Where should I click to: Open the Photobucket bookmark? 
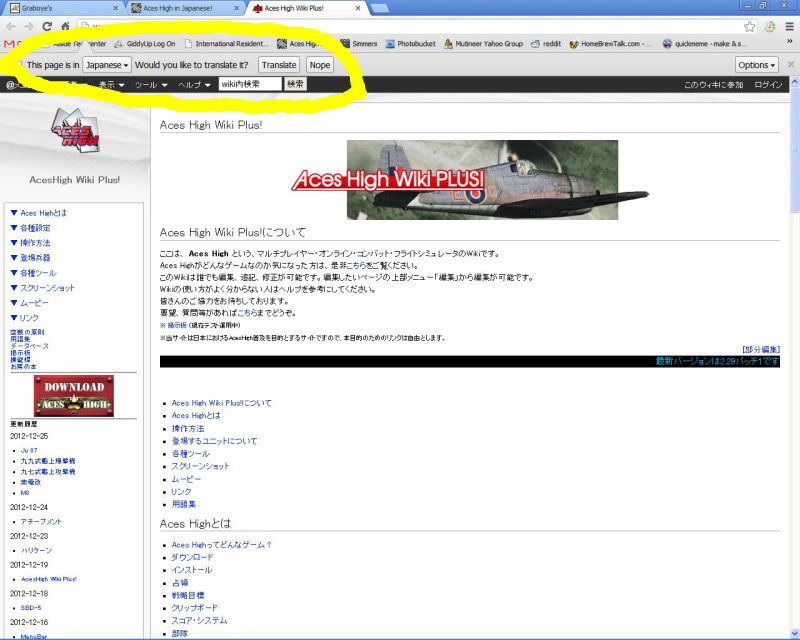click(x=410, y=44)
